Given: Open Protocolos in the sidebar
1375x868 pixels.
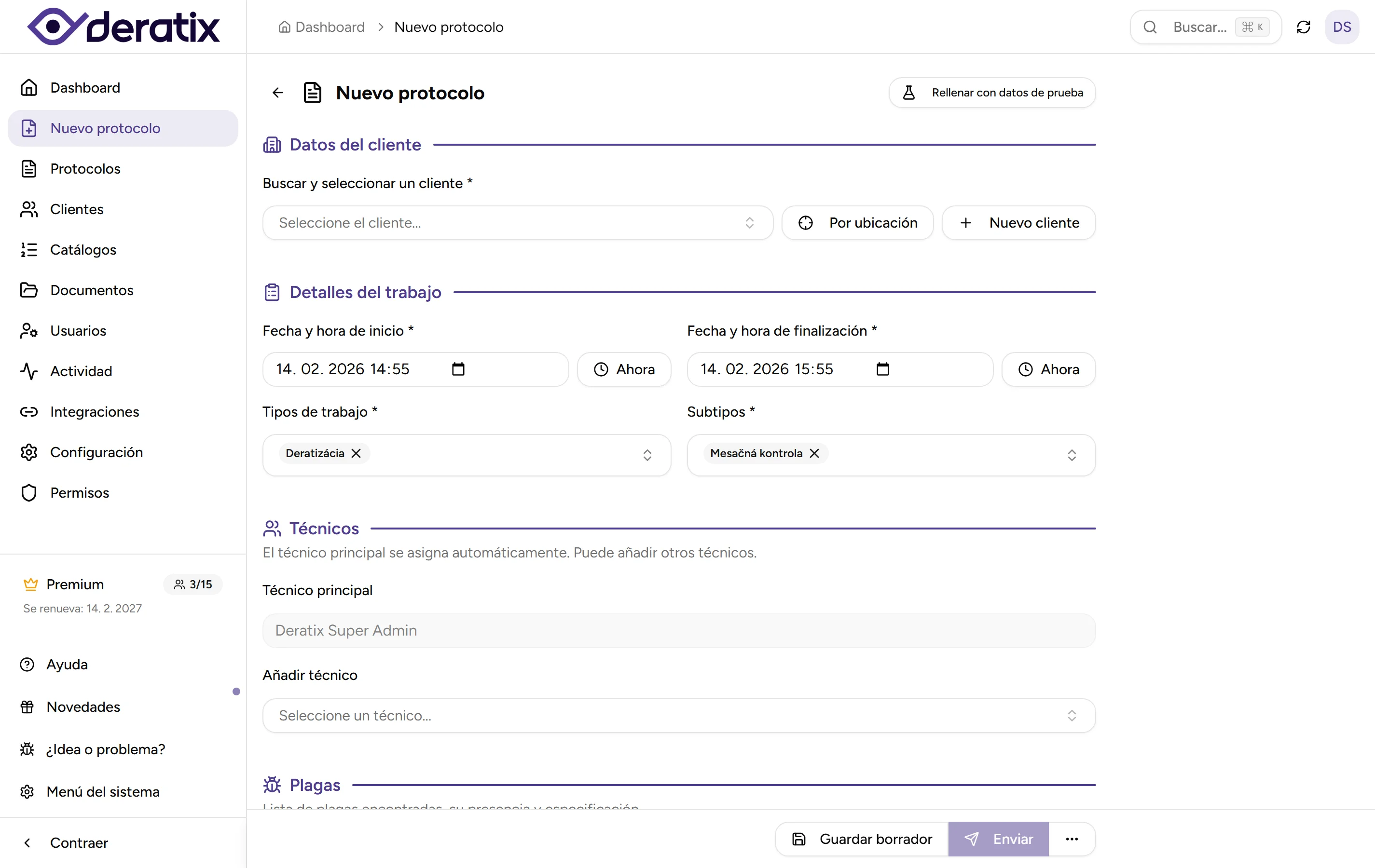Looking at the screenshot, I should tap(85, 169).
